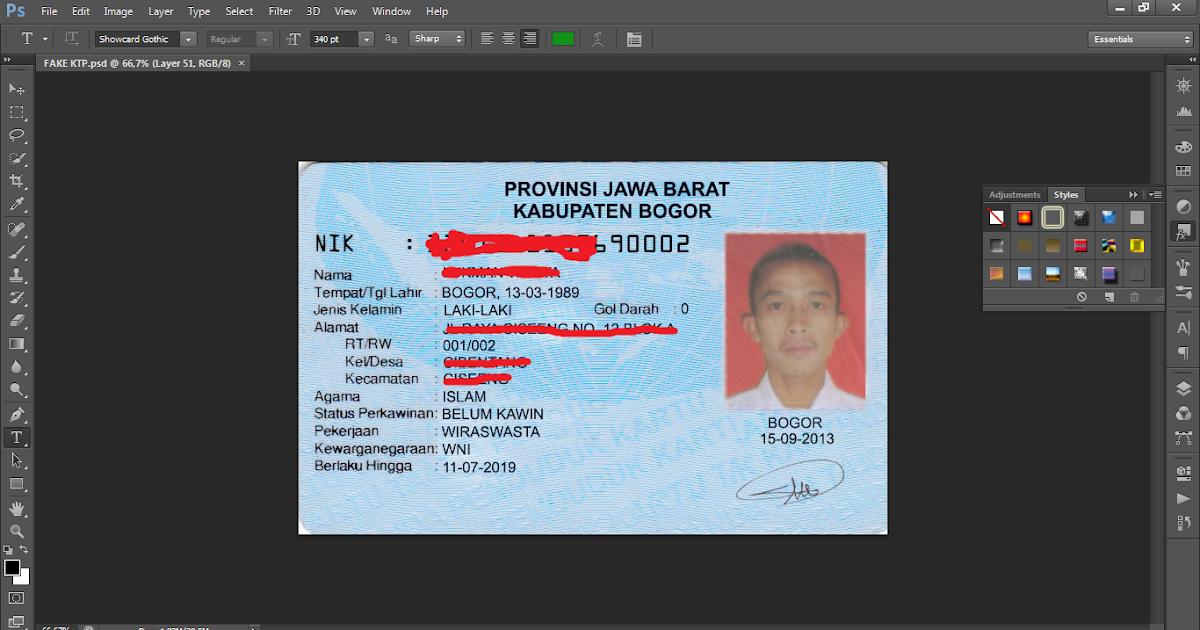Viewport: 1200px width, 630px height.
Task: Select the Pen tool
Action: point(17,415)
